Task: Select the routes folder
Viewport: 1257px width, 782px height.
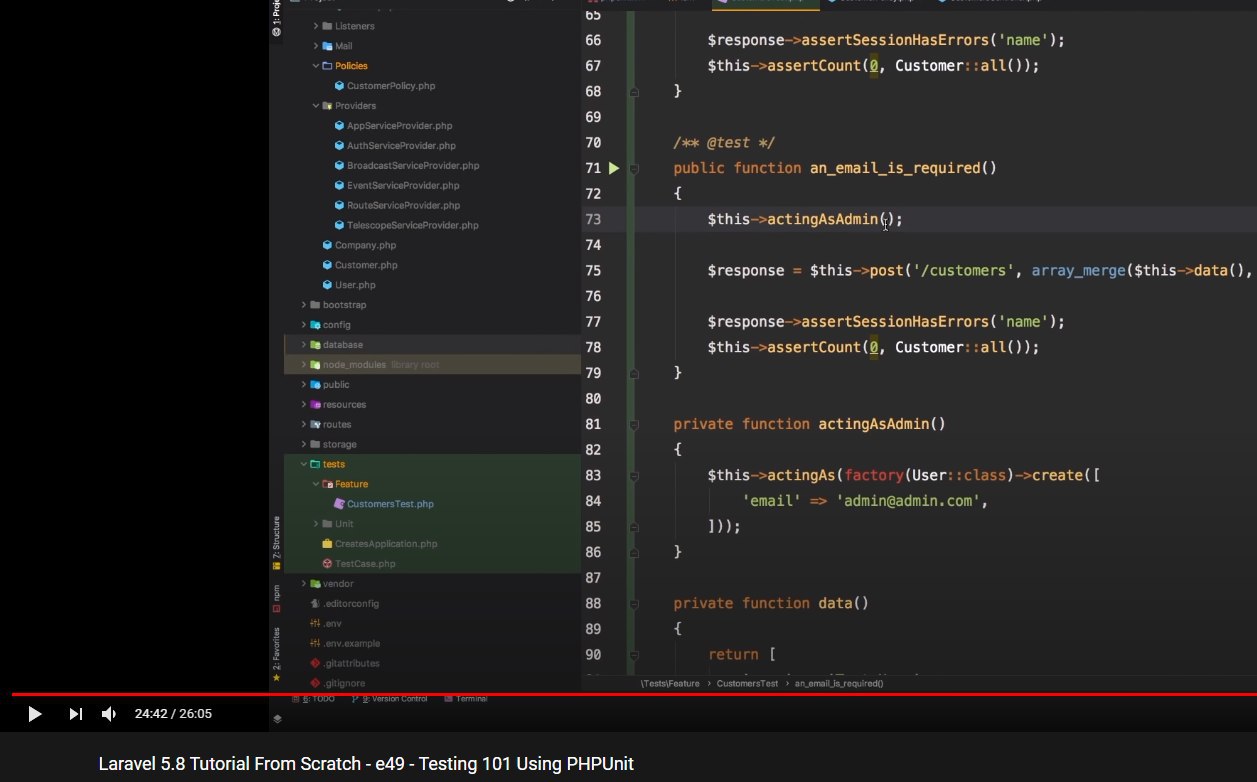Action: coord(337,425)
